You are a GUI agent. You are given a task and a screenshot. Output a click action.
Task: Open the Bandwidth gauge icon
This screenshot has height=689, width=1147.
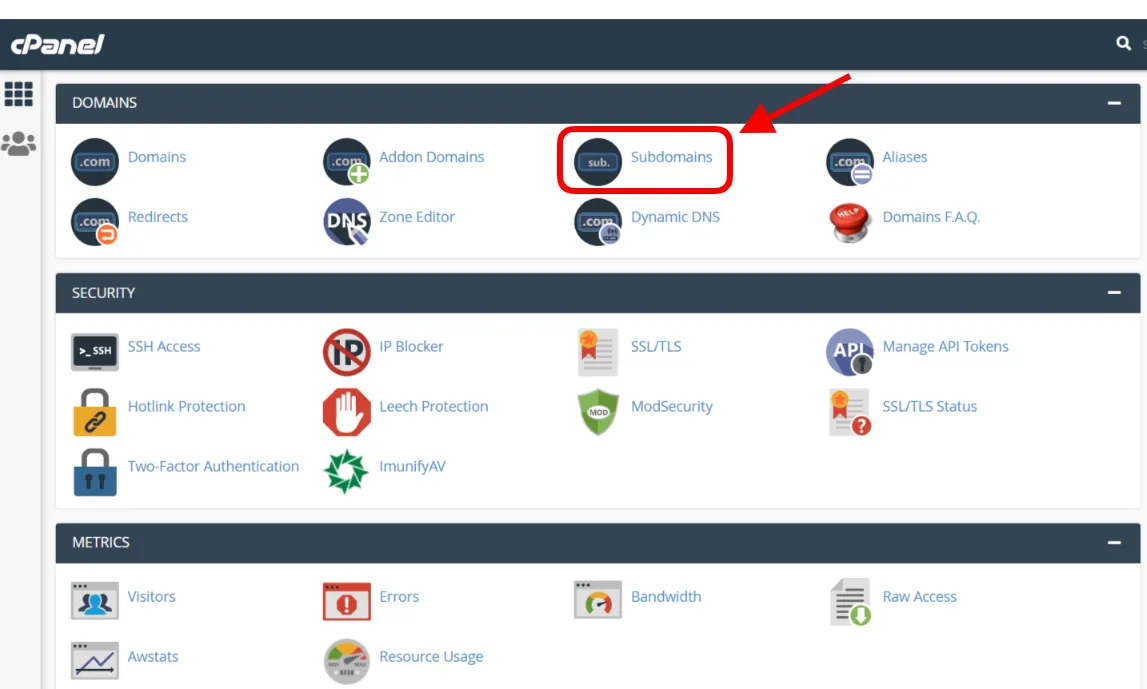(x=598, y=600)
